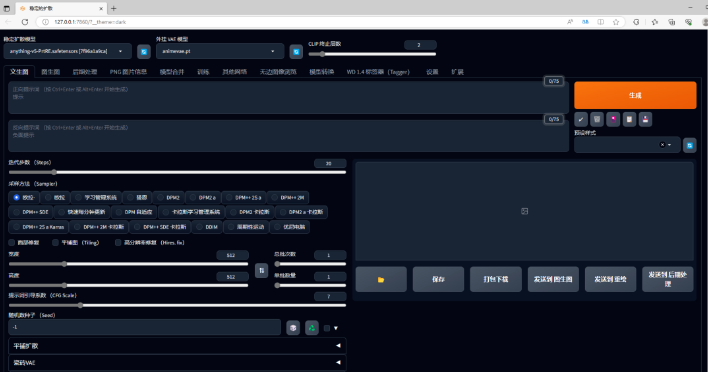Click the orange 生成 generate button

(635, 95)
